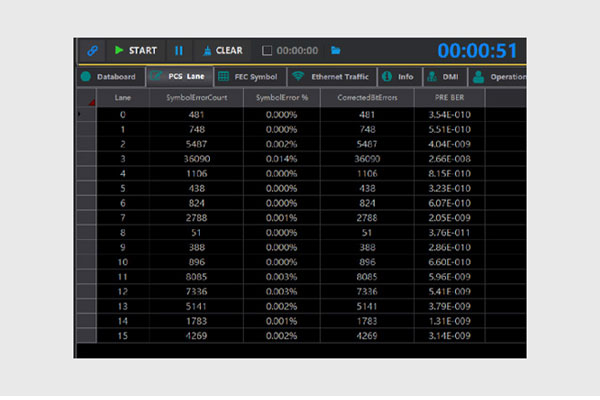The width and height of the screenshot is (600, 400).
Task: Select lane 0 row header
Action: (x=86, y=114)
